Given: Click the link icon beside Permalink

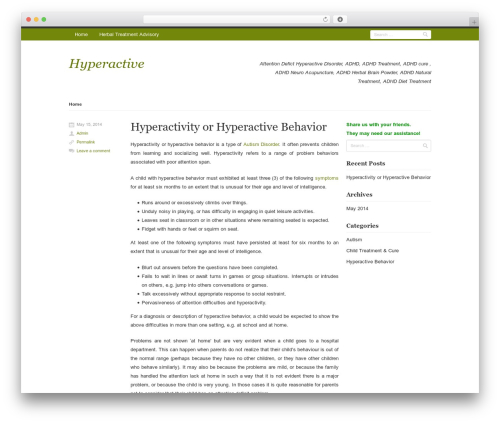Looking at the screenshot, I should (x=71, y=142).
